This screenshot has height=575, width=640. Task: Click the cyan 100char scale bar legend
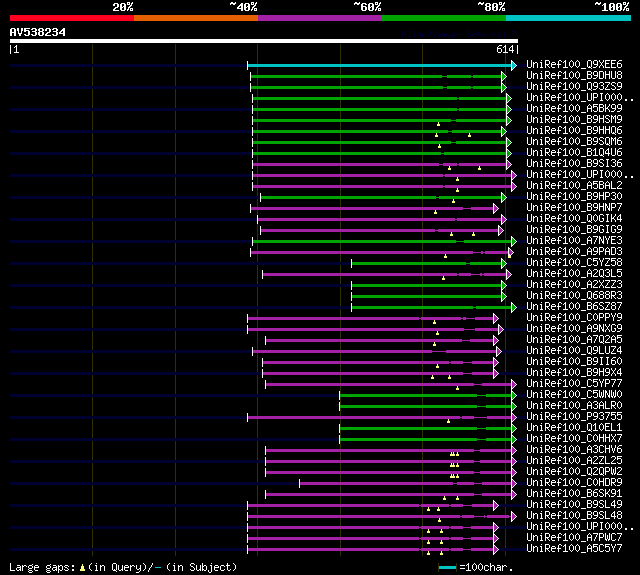(447, 567)
